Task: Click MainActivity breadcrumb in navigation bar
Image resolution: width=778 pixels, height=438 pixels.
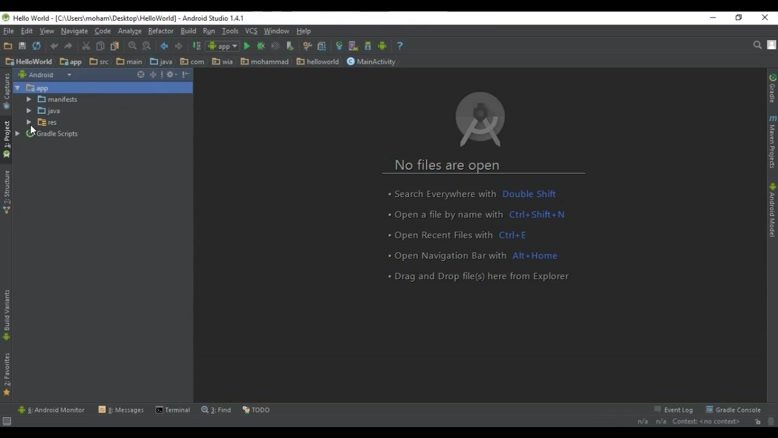Action: [x=371, y=62]
